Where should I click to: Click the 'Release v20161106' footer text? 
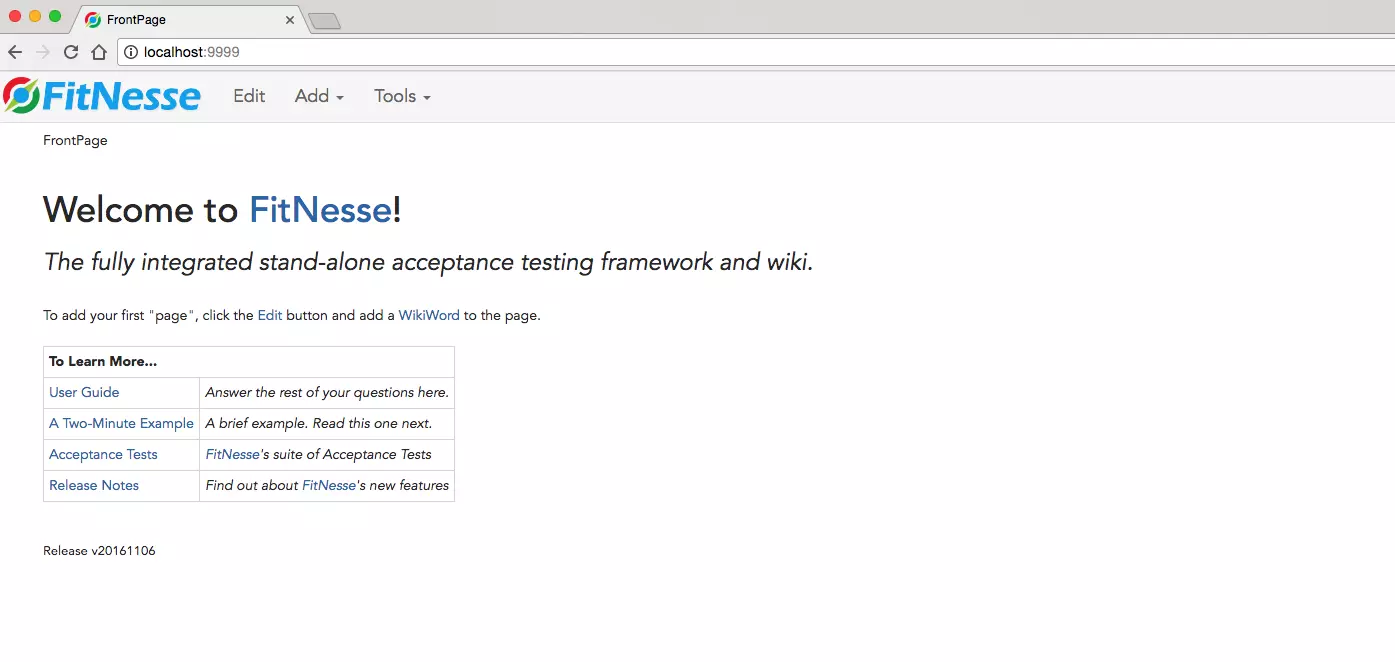pyautogui.click(x=99, y=551)
